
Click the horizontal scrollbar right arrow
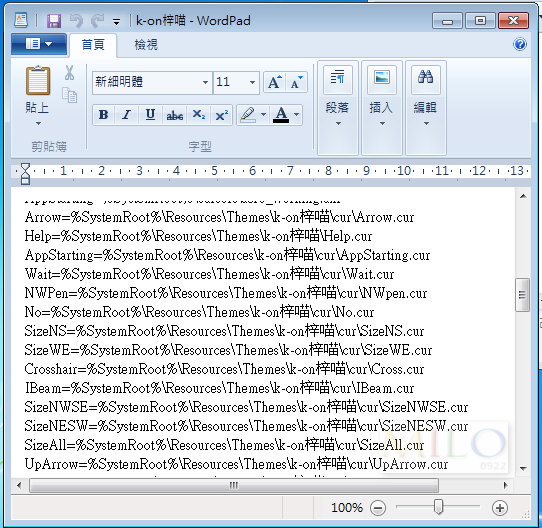[x=506, y=485]
